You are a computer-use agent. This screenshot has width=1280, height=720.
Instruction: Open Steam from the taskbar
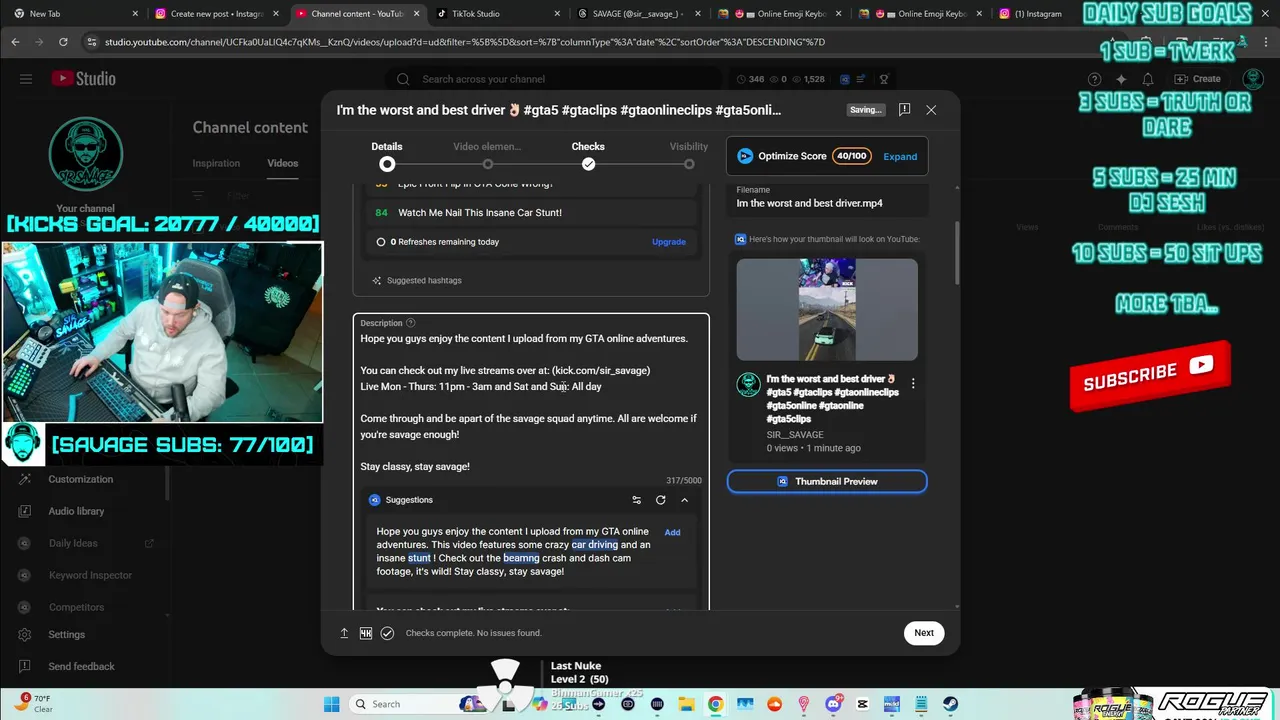950,704
